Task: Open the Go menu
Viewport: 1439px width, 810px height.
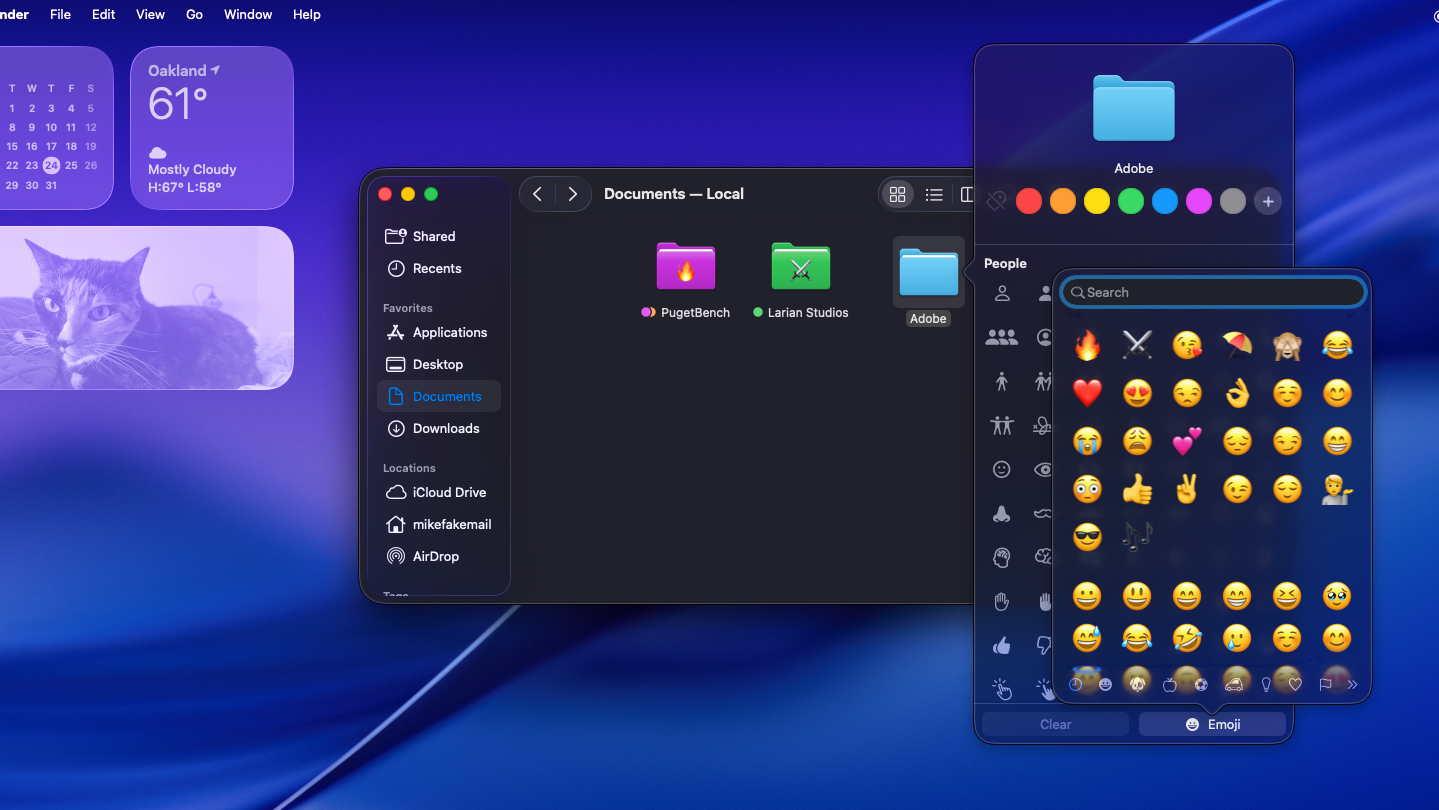Action: (194, 14)
